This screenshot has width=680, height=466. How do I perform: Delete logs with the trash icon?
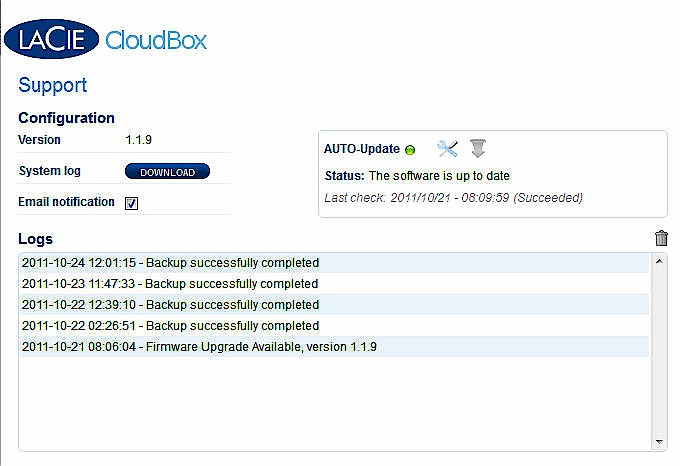point(661,238)
